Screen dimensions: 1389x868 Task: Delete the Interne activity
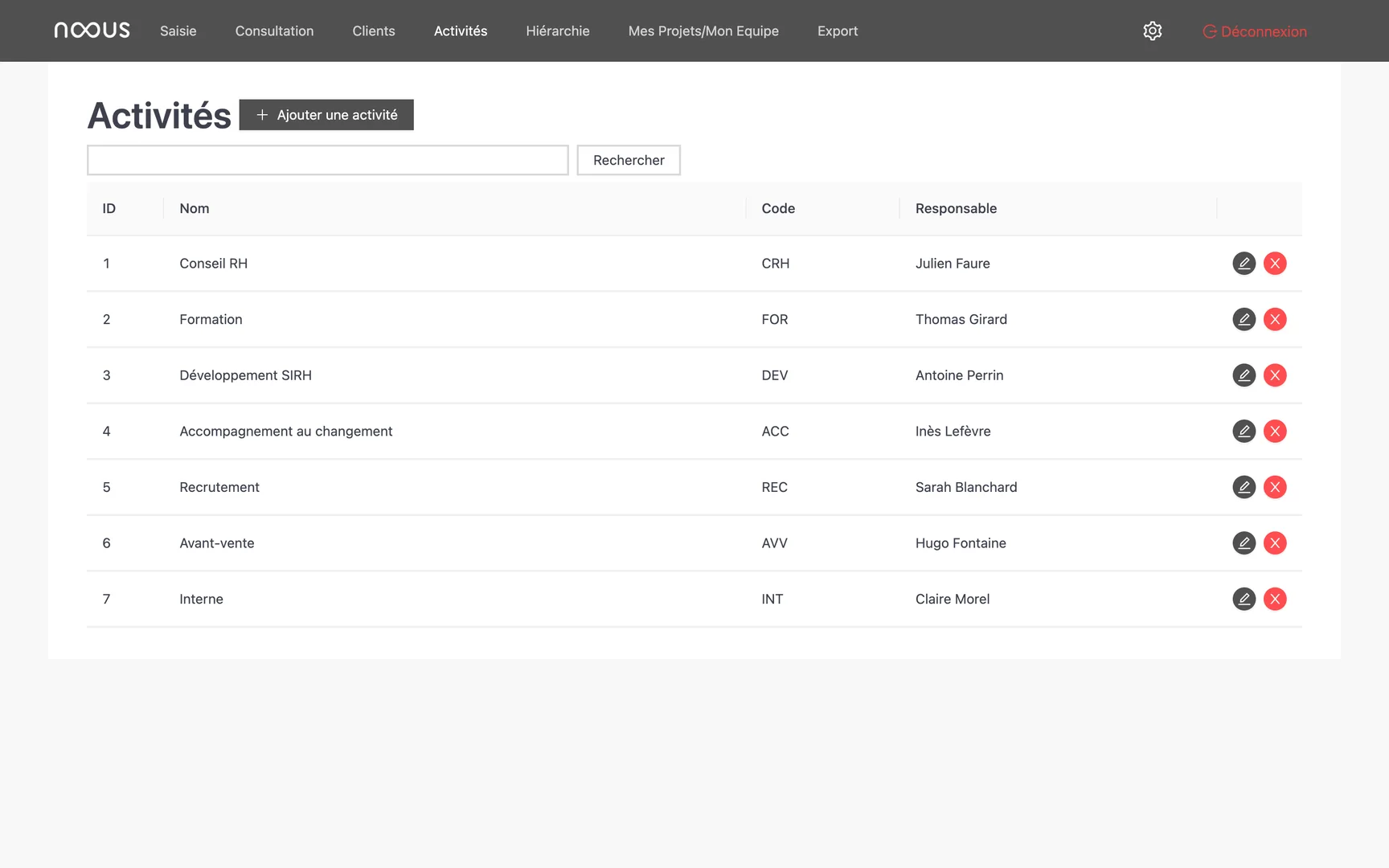[x=1275, y=599]
